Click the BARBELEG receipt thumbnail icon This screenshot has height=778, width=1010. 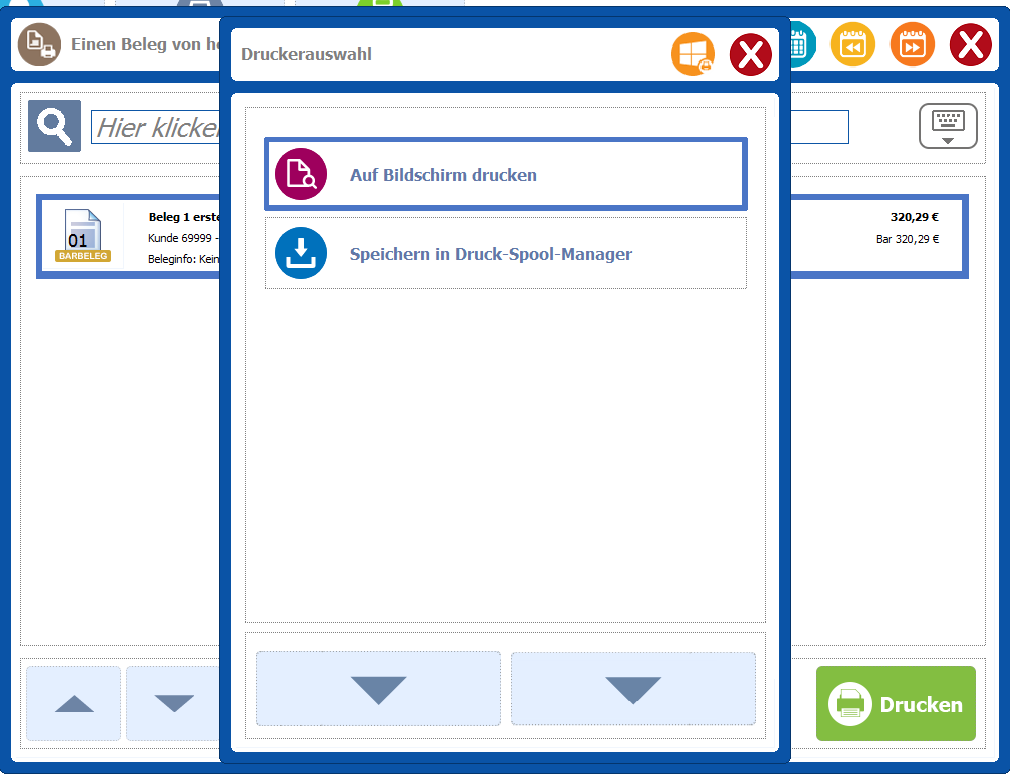[83, 236]
